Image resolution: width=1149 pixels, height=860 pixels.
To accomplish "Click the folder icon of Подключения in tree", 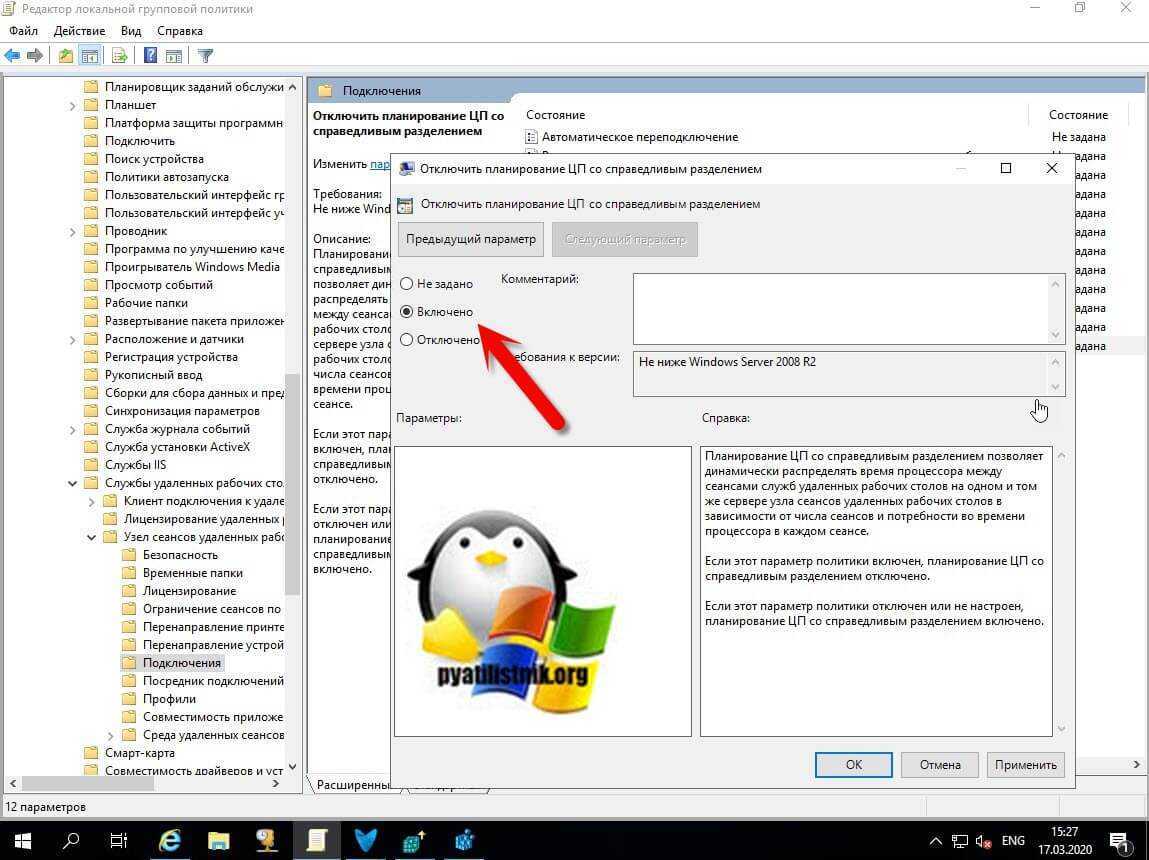I will (129, 663).
